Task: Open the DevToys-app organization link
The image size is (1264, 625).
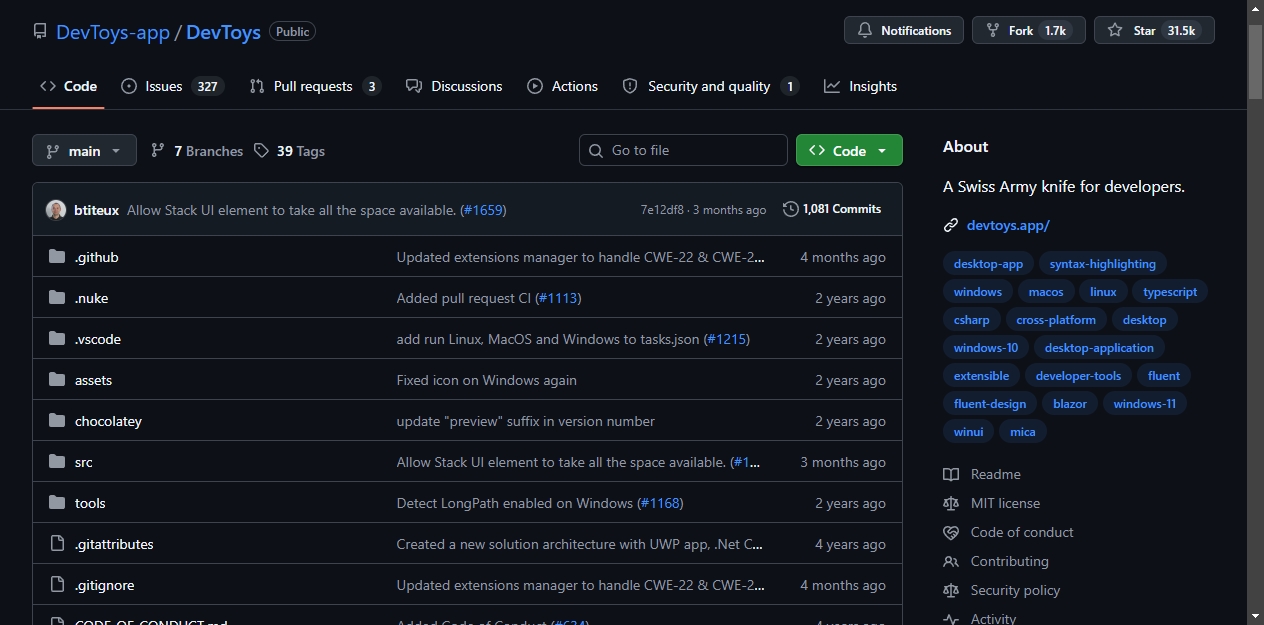Action: [113, 32]
